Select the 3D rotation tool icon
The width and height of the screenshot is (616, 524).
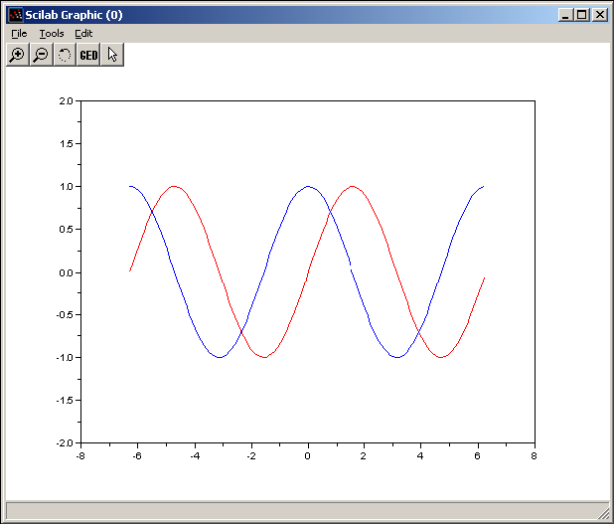point(65,55)
